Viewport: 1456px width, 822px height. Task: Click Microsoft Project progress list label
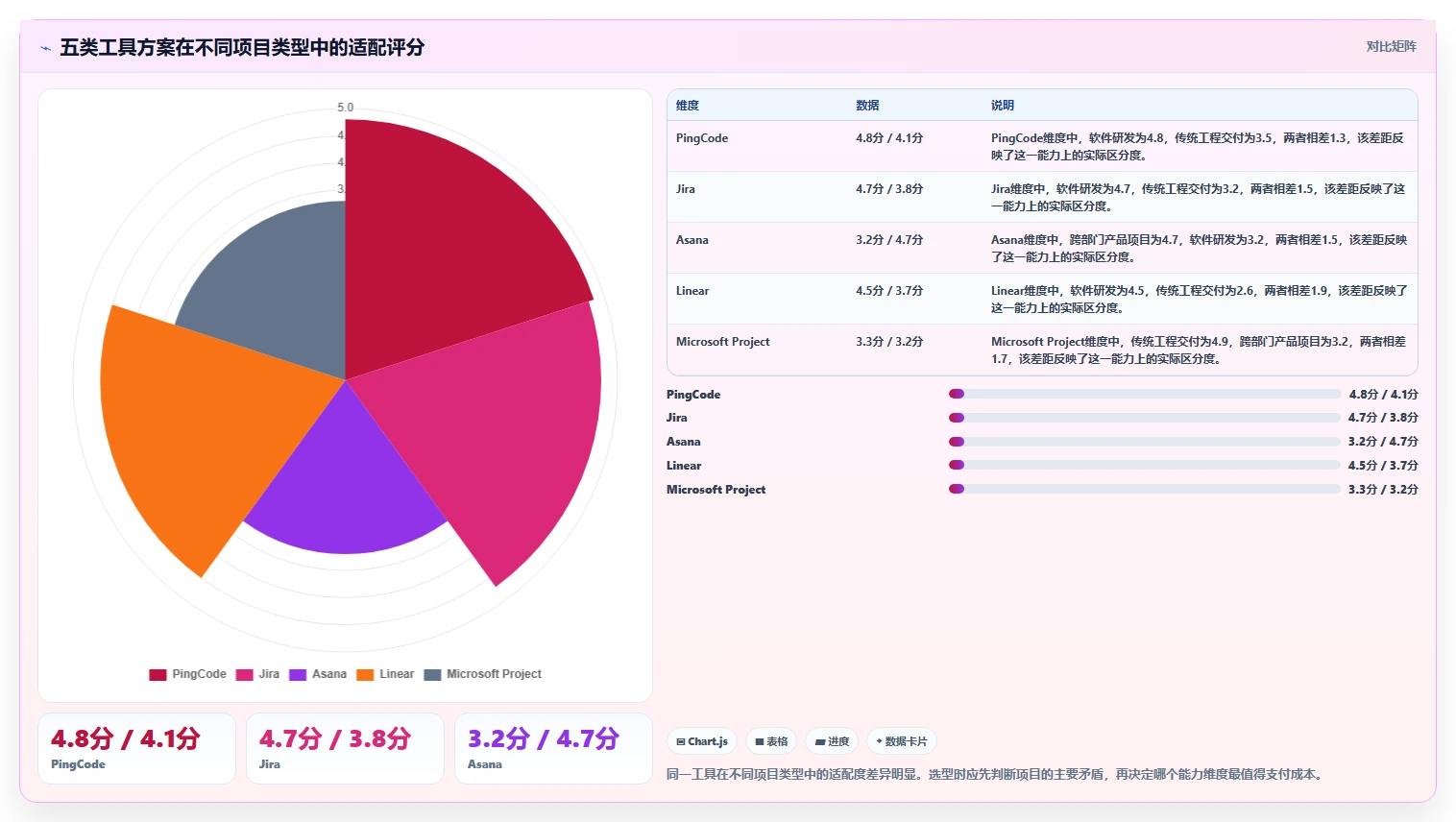tap(716, 490)
